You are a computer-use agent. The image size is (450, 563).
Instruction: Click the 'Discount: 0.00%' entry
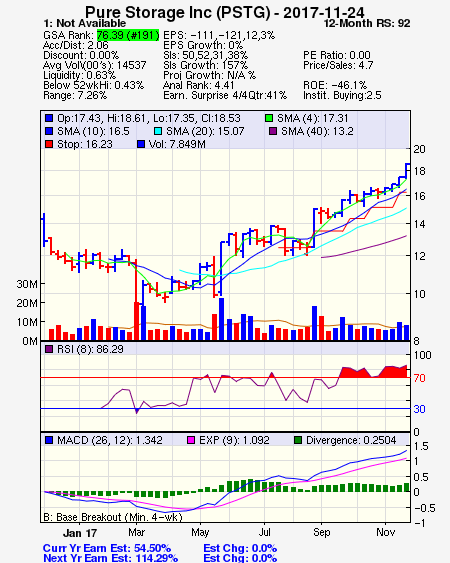81,55
